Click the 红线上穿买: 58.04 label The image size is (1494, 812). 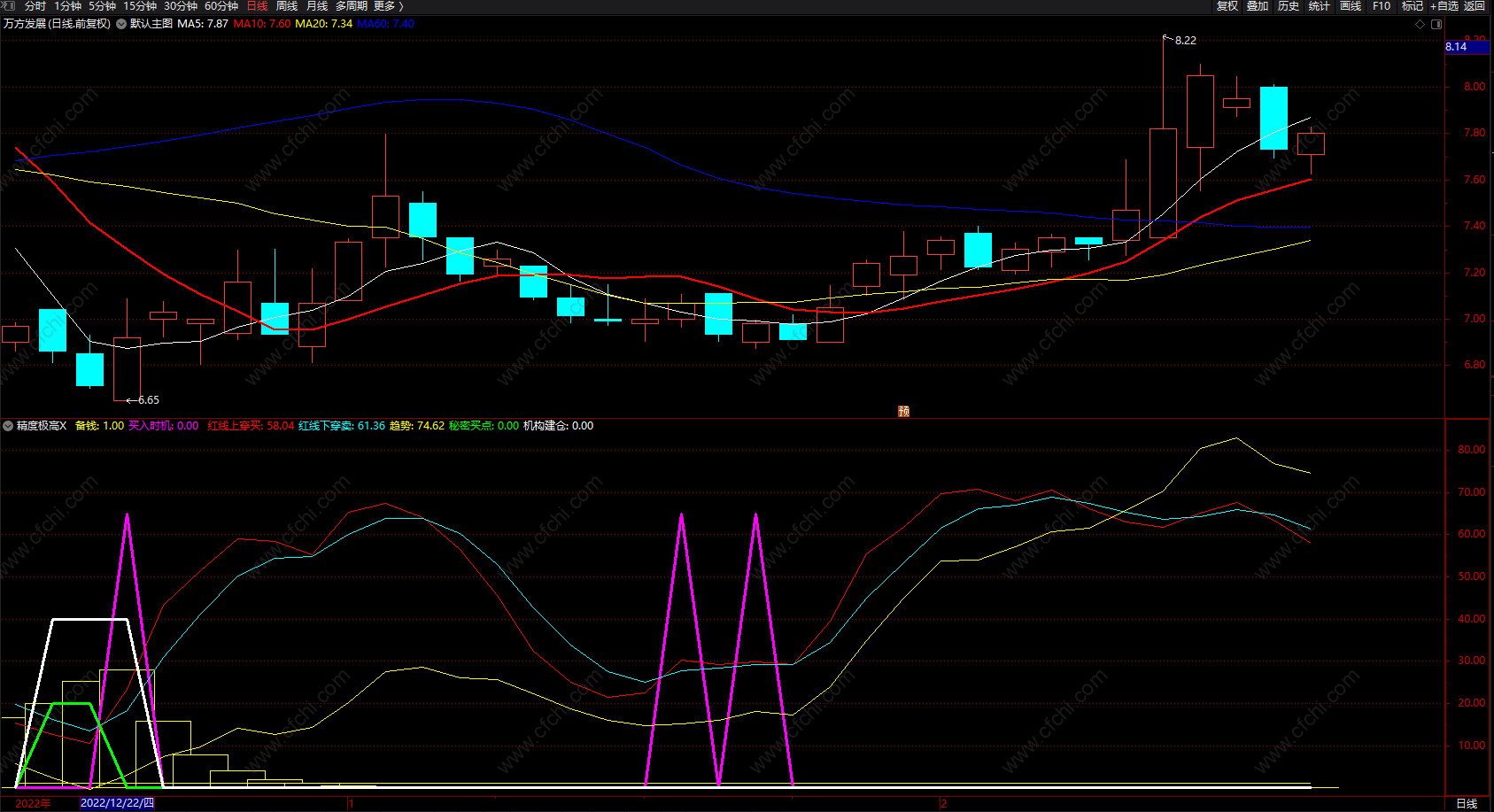point(252,426)
